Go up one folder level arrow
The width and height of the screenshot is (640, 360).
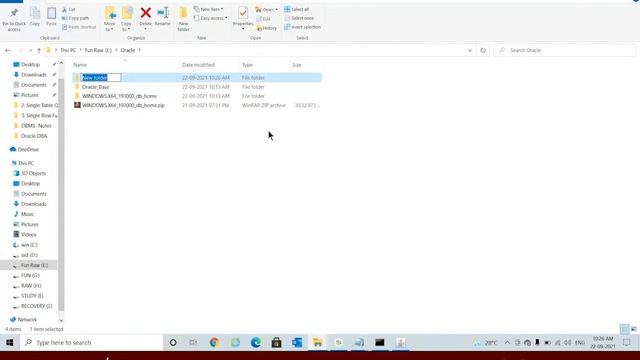tap(39, 50)
